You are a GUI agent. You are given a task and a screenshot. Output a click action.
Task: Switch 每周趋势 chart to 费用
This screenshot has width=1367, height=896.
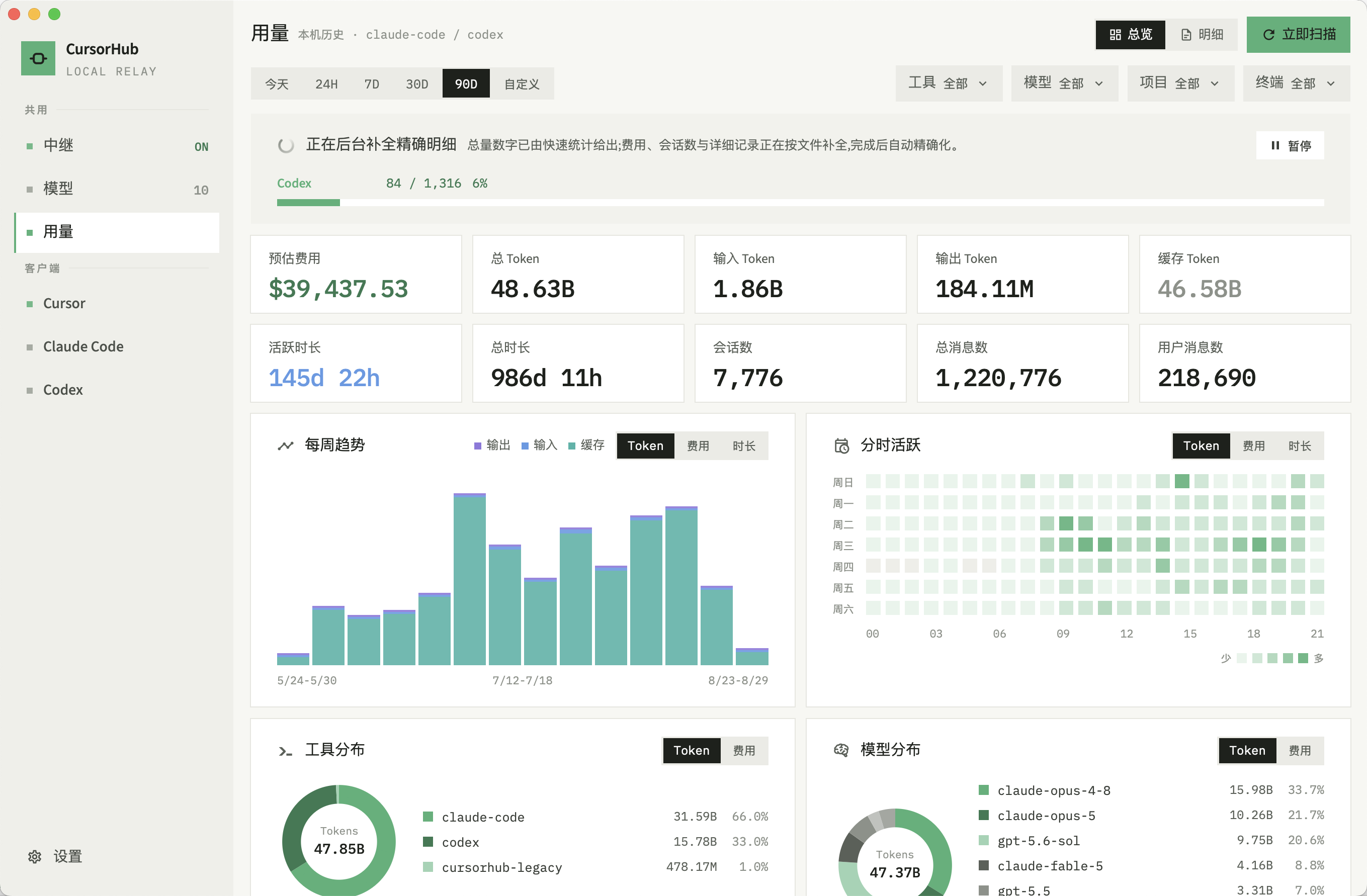point(698,445)
